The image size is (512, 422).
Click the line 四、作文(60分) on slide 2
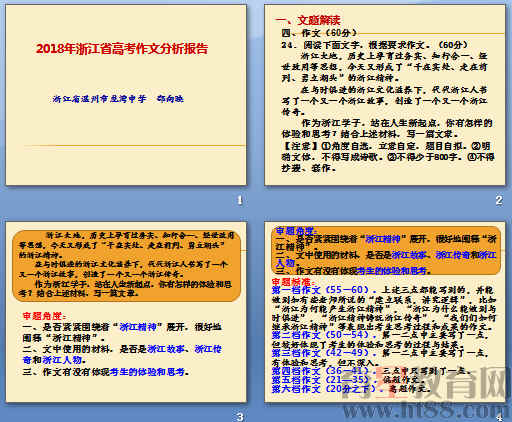[x=319, y=33]
